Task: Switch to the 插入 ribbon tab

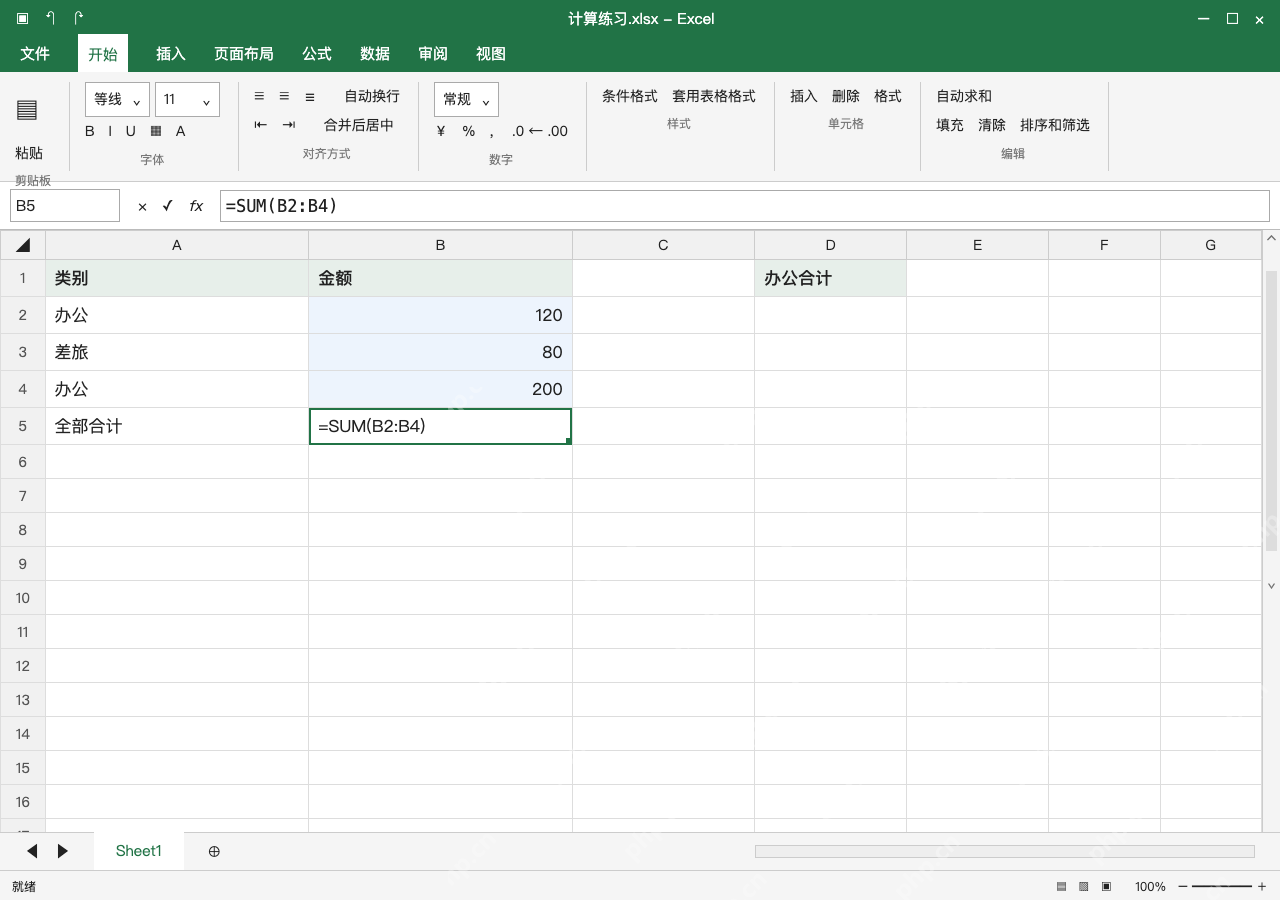Action: (x=171, y=54)
